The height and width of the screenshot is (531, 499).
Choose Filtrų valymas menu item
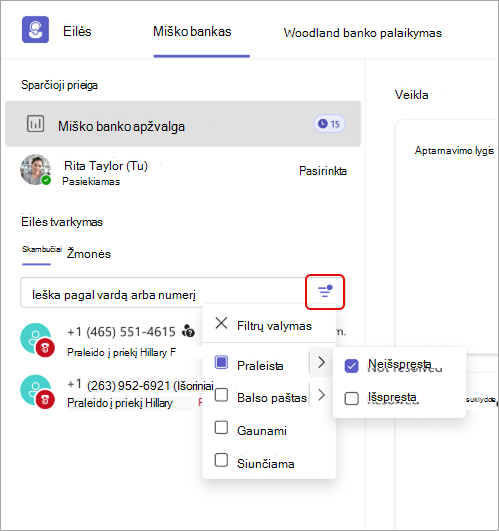(x=269, y=325)
